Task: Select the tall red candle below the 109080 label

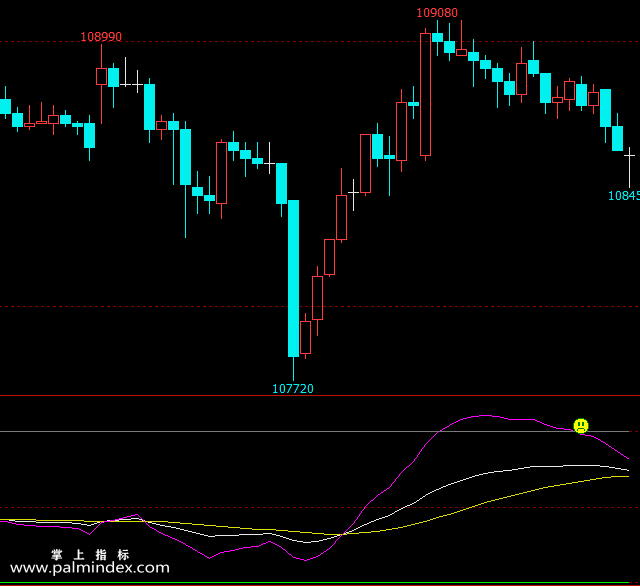Action: [x=425, y=95]
